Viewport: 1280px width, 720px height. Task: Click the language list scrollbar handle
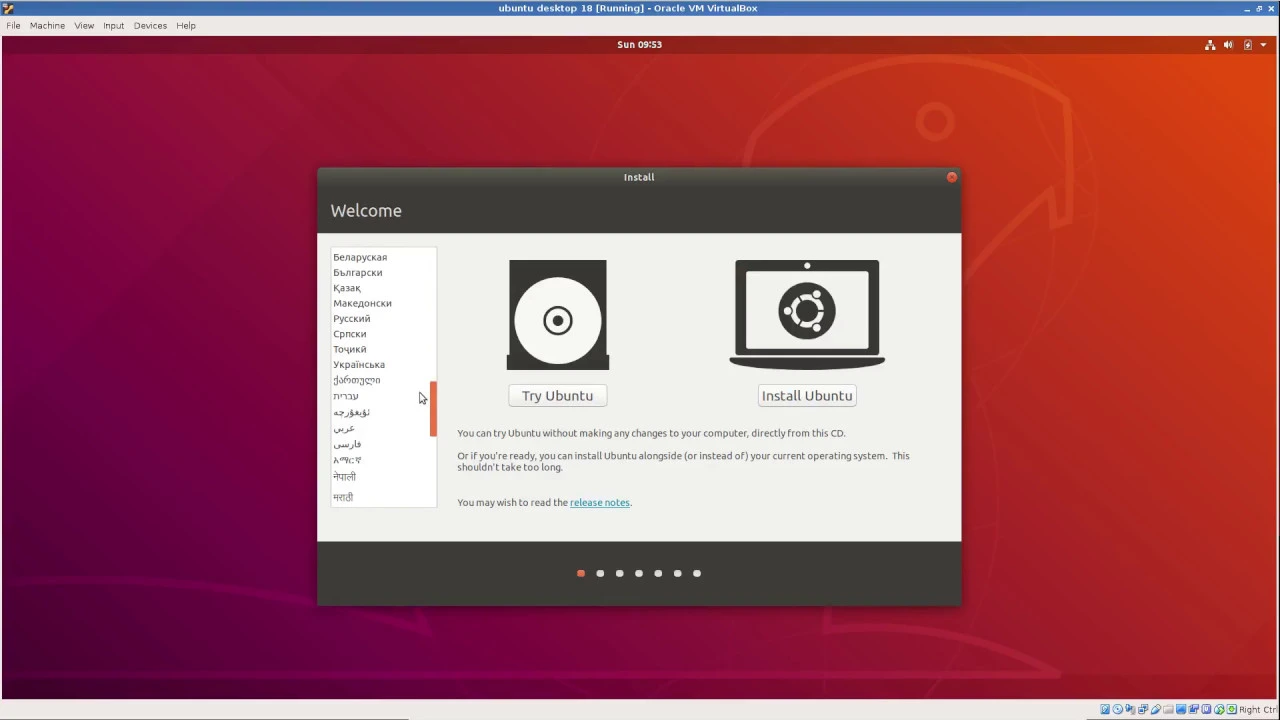click(x=433, y=409)
